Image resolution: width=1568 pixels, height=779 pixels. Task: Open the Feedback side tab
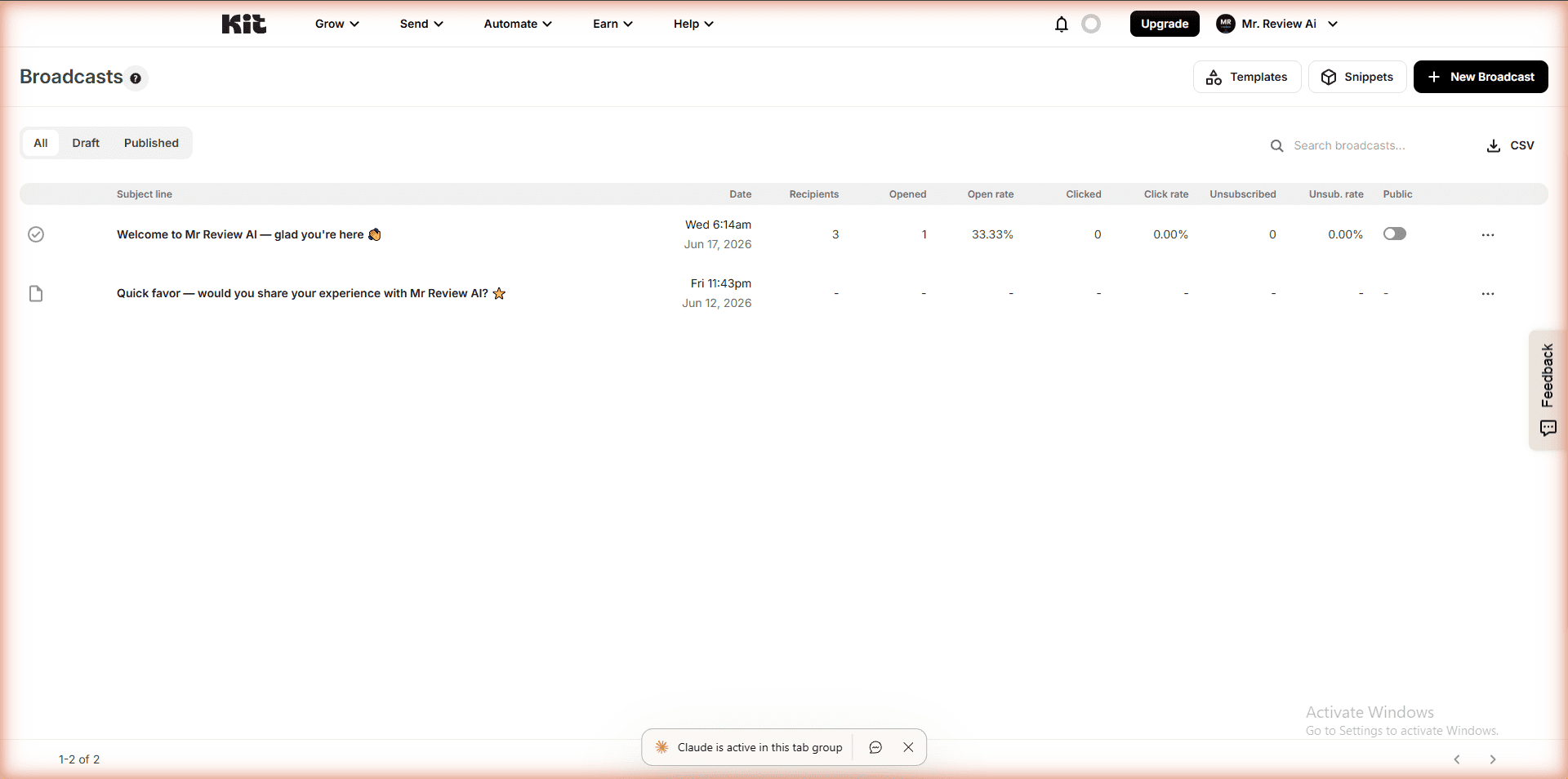click(x=1548, y=389)
